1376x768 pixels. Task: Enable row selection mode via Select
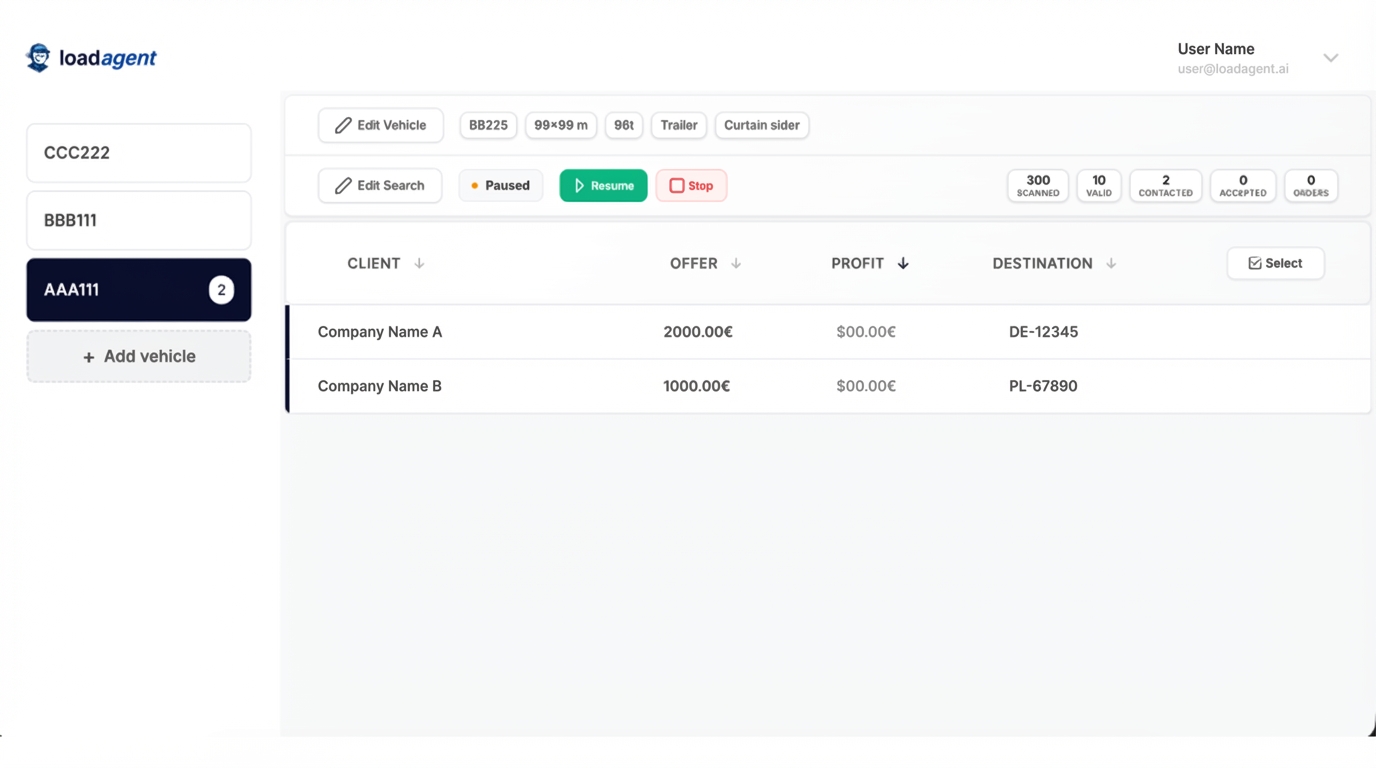pyautogui.click(x=1276, y=263)
